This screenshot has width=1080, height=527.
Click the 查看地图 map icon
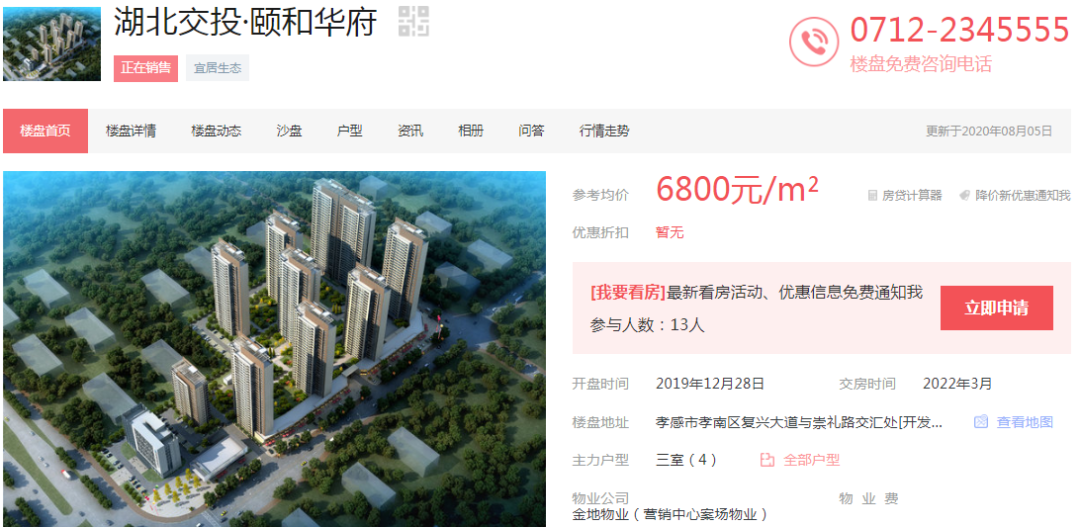[981, 422]
